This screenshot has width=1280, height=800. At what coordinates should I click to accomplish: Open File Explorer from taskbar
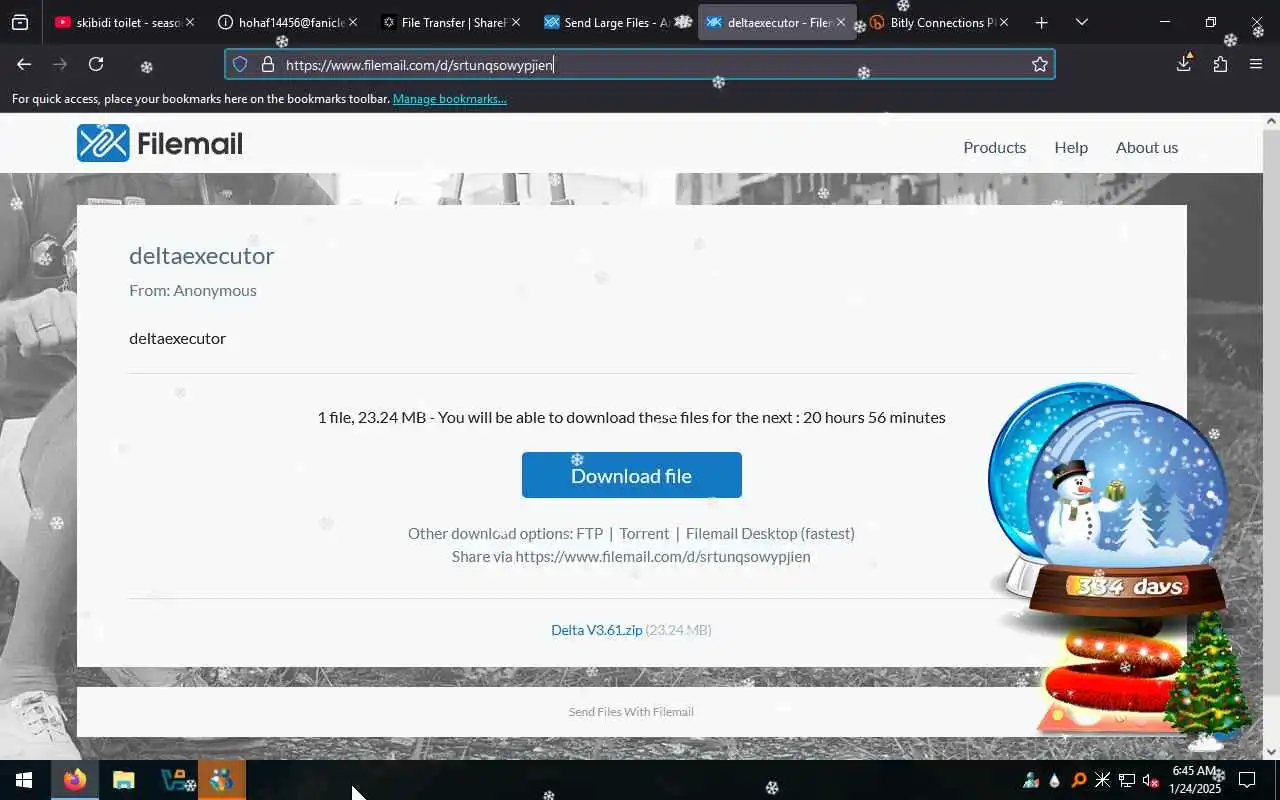pyautogui.click(x=123, y=780)
